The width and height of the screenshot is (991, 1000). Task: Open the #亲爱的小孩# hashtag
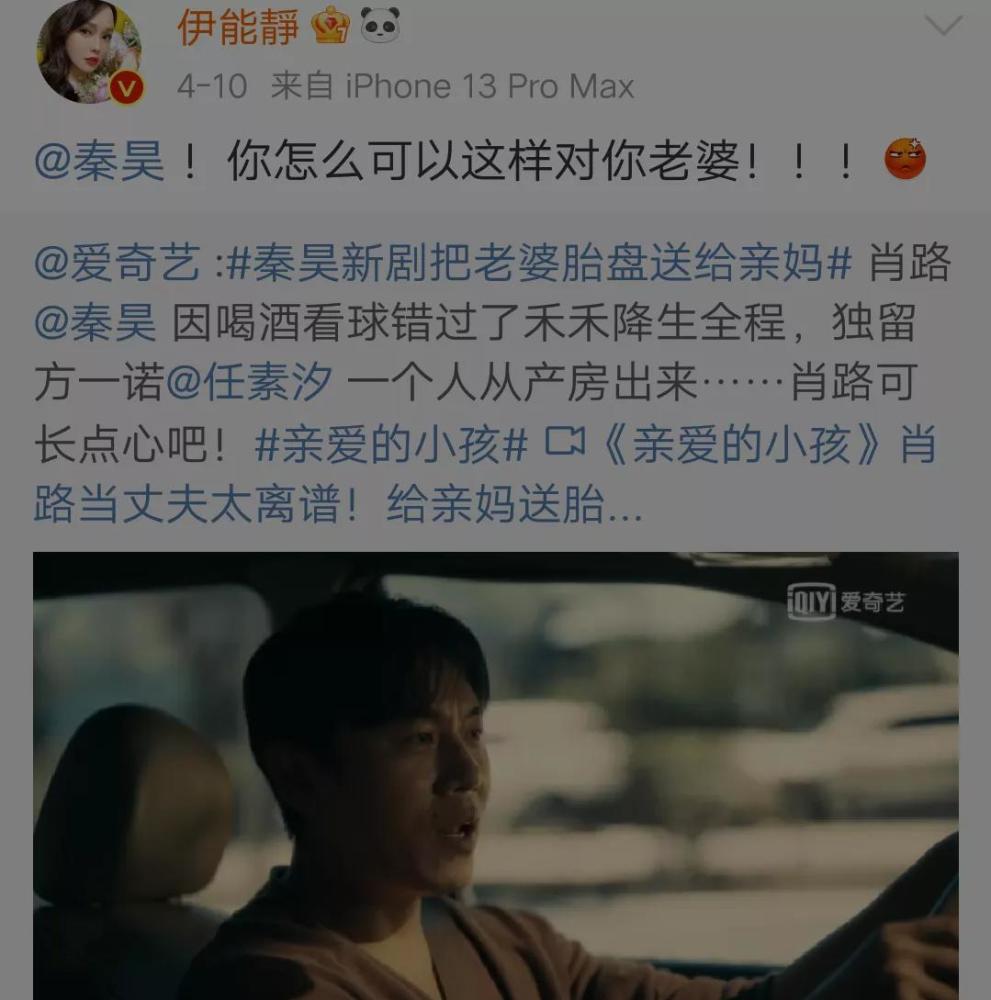click(392, 444)
